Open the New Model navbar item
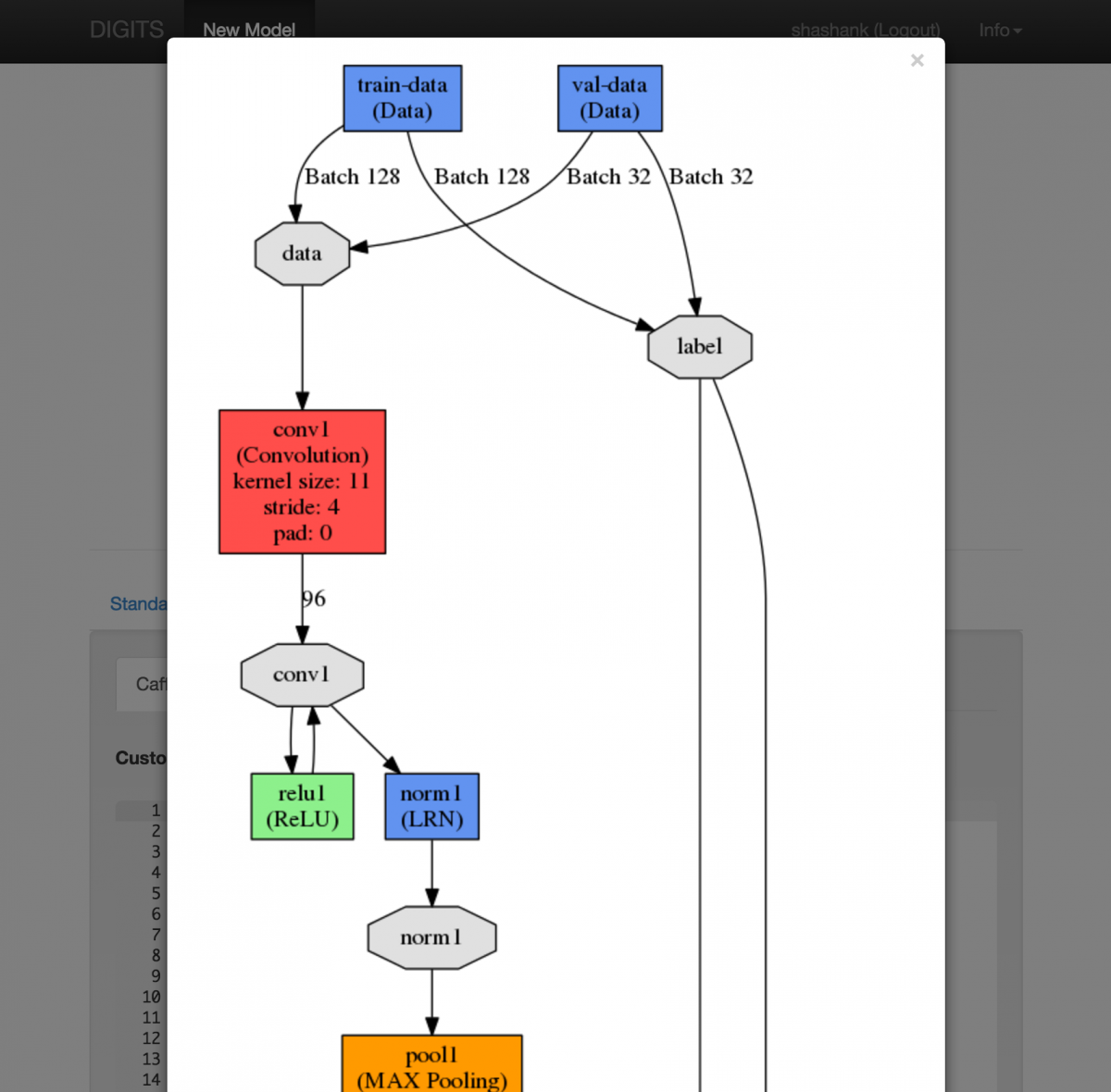This screenshot has height=1092, width=1111. pos(249,30)
